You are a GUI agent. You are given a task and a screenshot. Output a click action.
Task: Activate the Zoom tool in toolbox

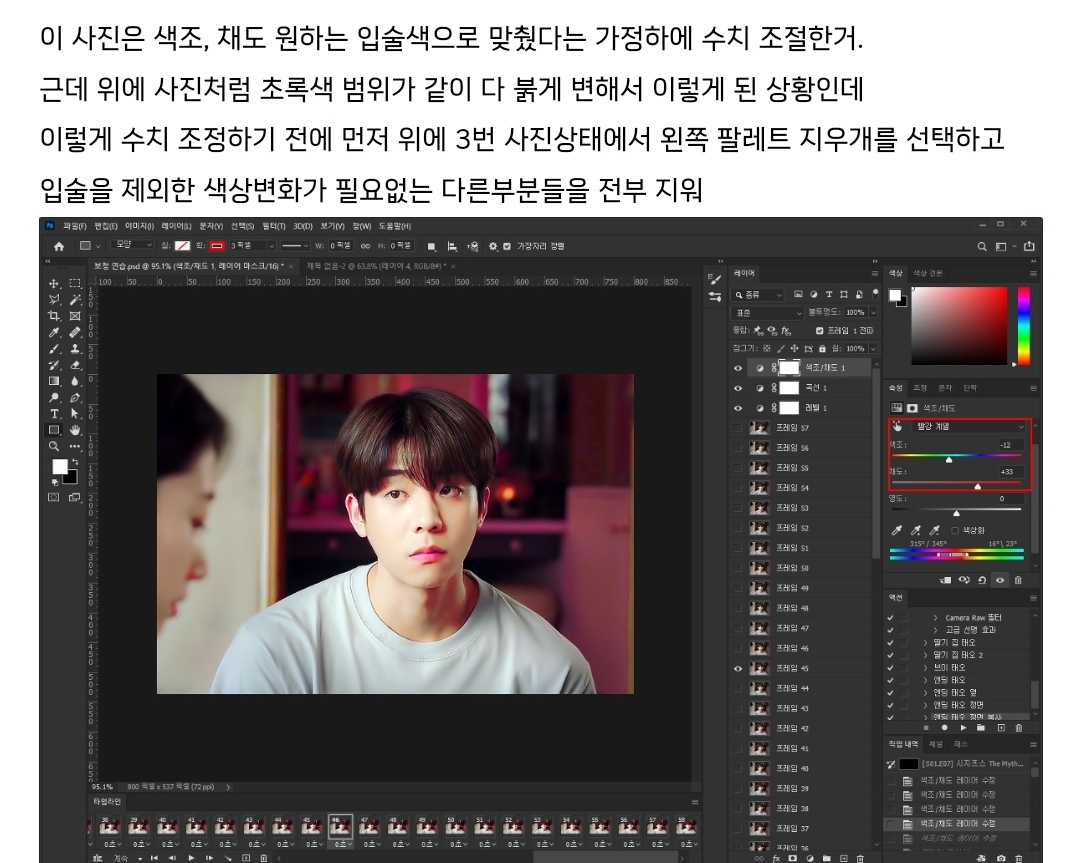[x=54, y=446]
